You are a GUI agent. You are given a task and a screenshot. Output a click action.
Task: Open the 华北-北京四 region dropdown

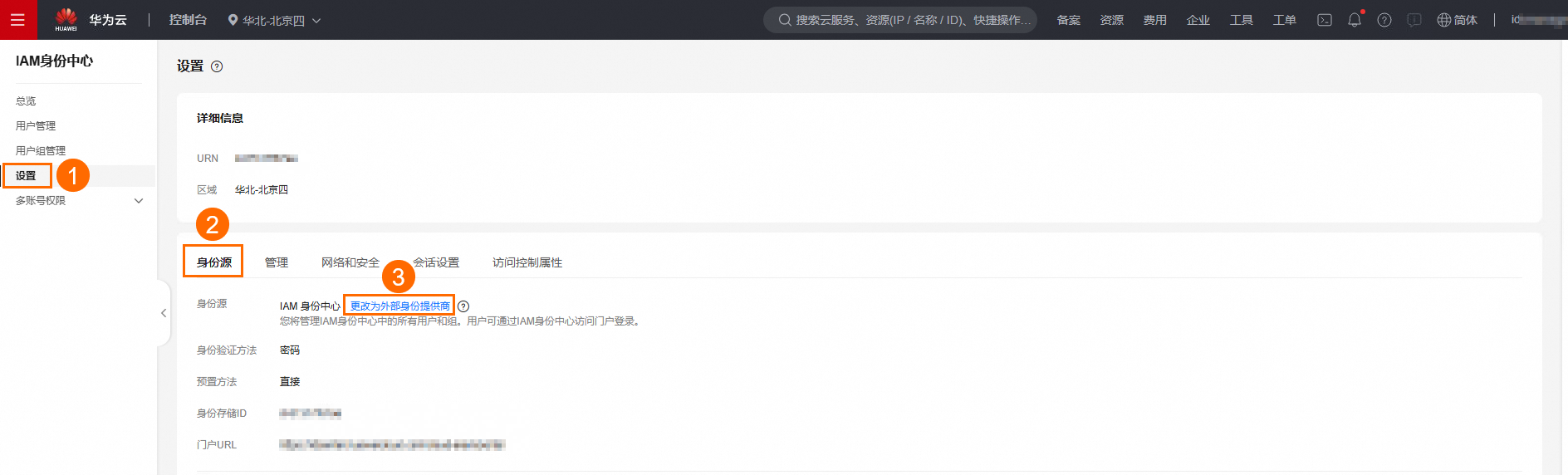pos(274,20)
